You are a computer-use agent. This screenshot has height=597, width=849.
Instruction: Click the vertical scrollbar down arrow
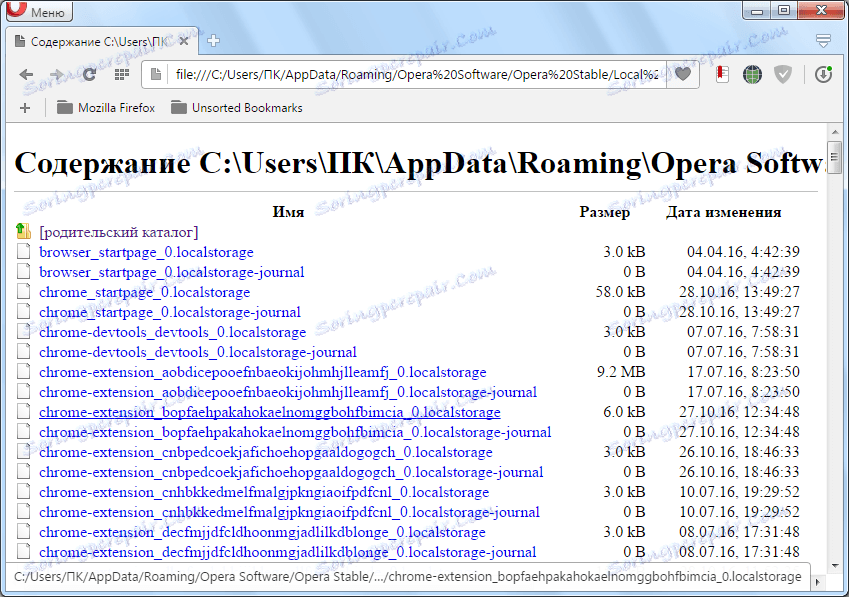[835, 566]
